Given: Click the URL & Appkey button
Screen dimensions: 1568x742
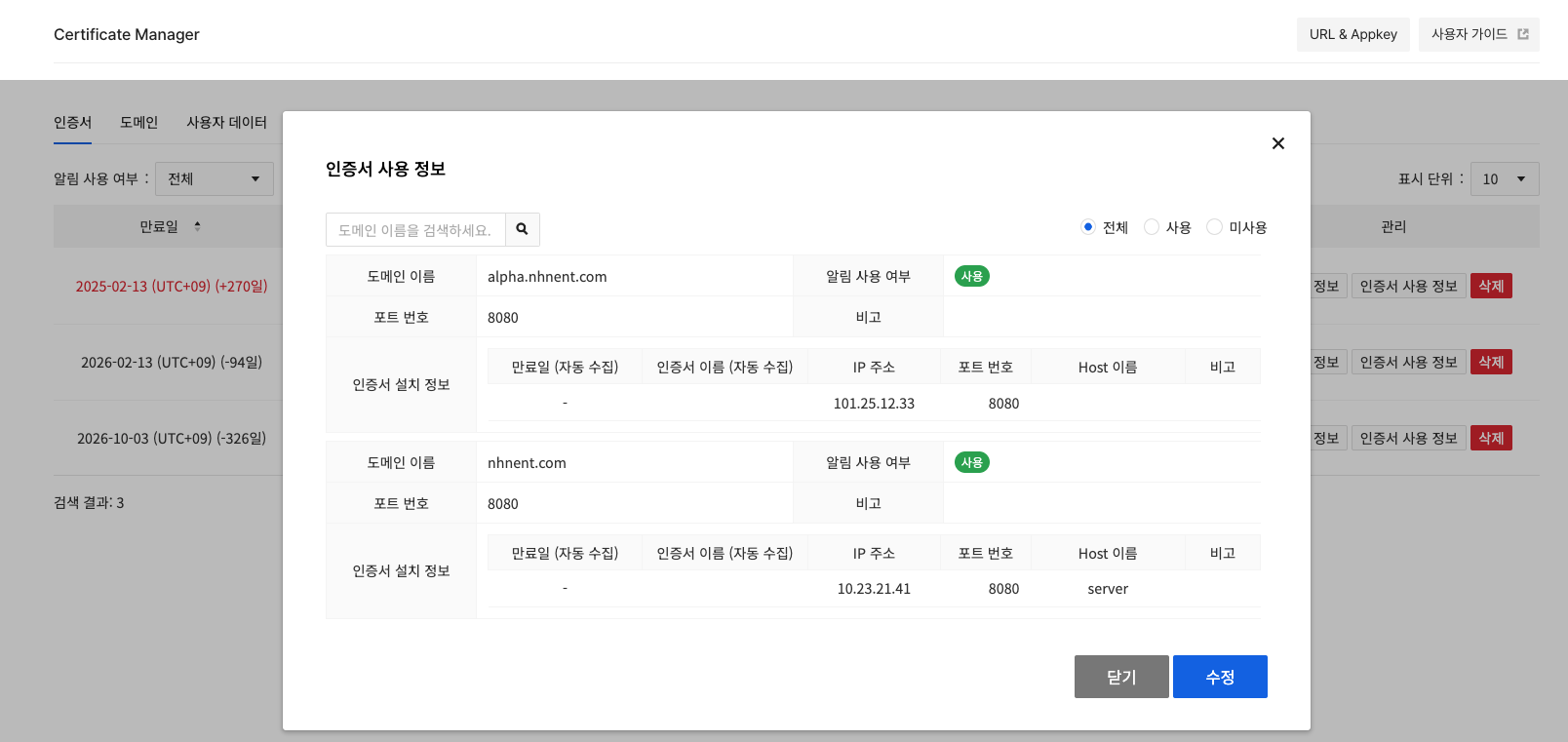Looking at the screenshot, I should click(1352, 34).
